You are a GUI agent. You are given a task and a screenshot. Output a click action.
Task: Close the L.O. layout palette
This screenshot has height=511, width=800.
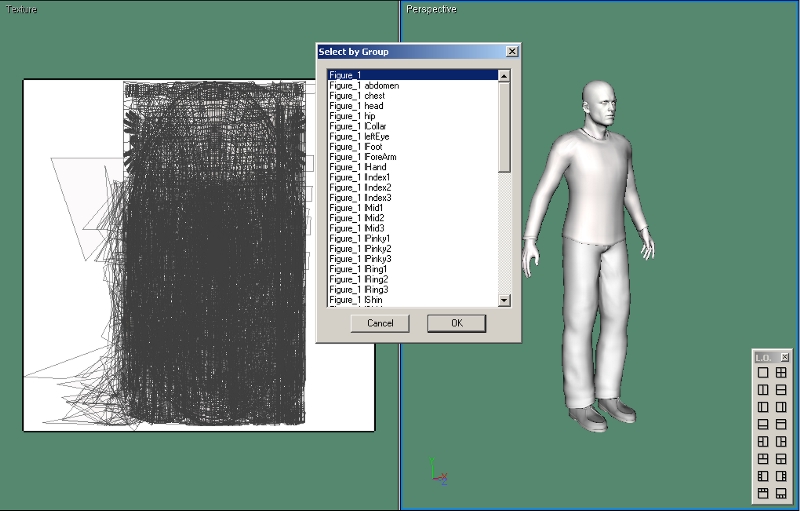tap(785, 357)
